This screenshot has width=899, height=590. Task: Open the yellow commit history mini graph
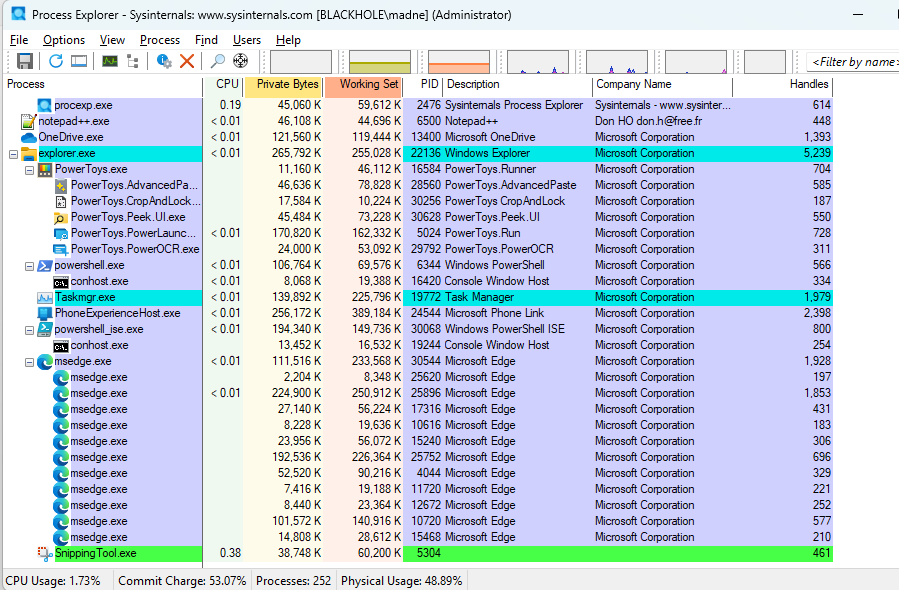coord(380,62)
